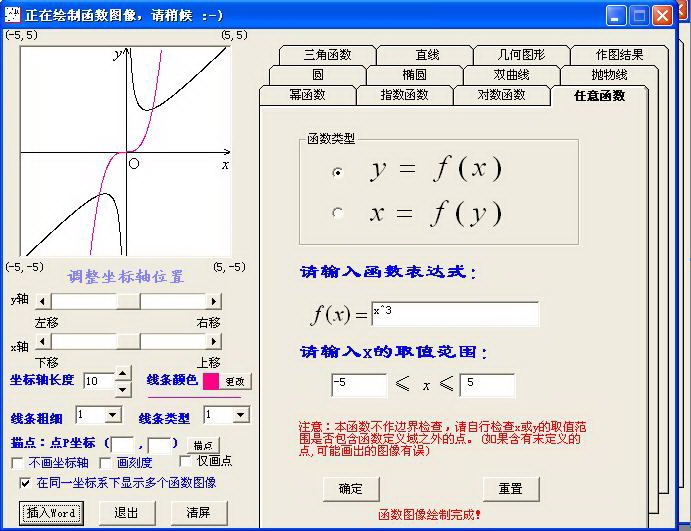Switch to the 直线 tab
This screenshot has width=691, height=531.
(x=427, y=55)
